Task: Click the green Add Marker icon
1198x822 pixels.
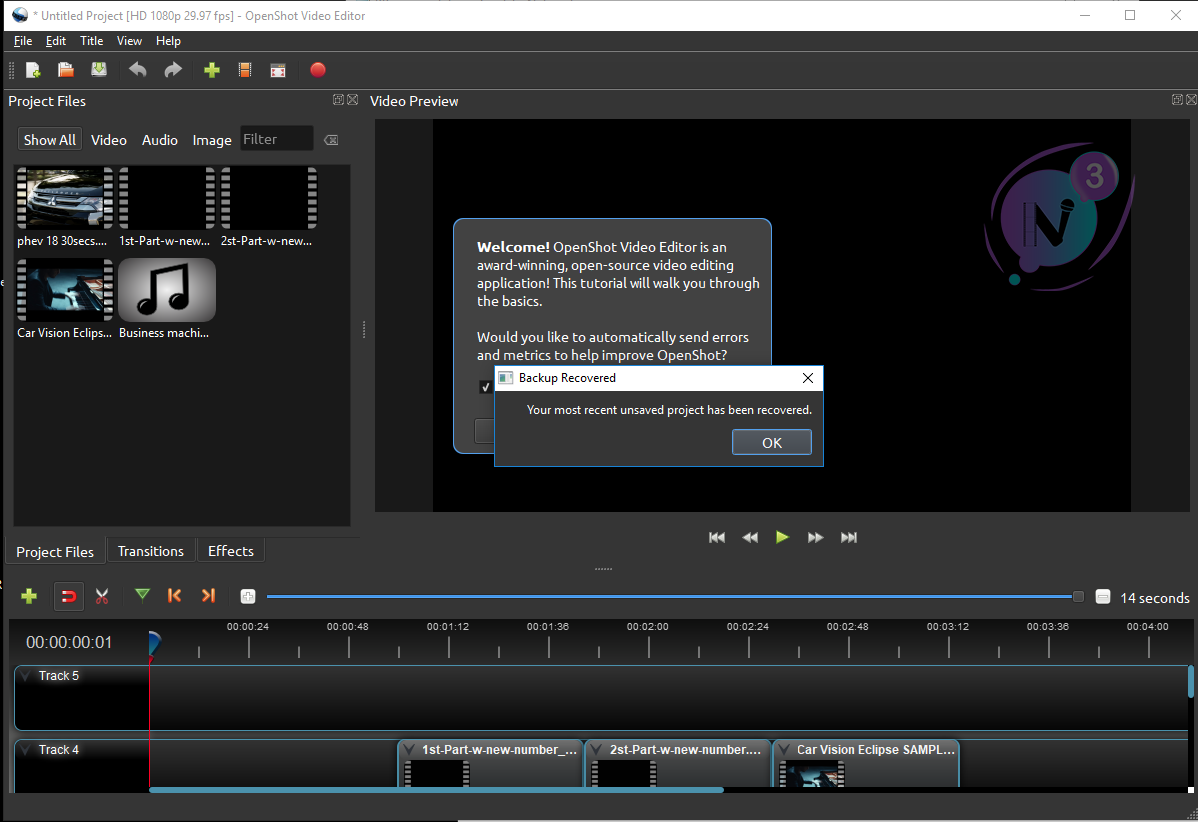Action: (x=142, y=595)
